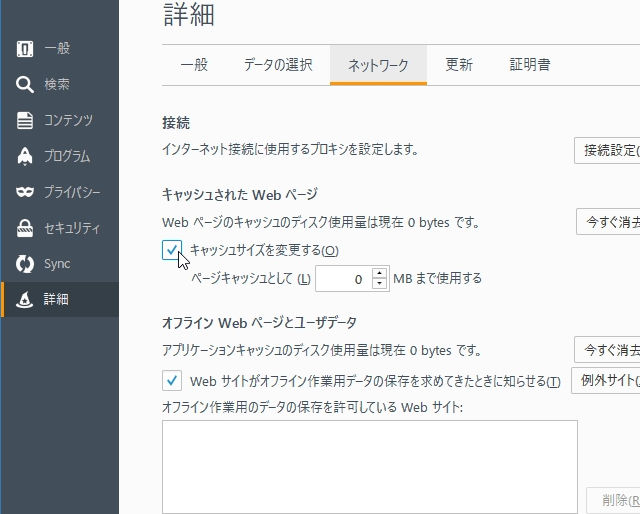Click the キャッシュサイズを変更する label text
Viewport: 640px width, 514px height.
tap(264, 250)
